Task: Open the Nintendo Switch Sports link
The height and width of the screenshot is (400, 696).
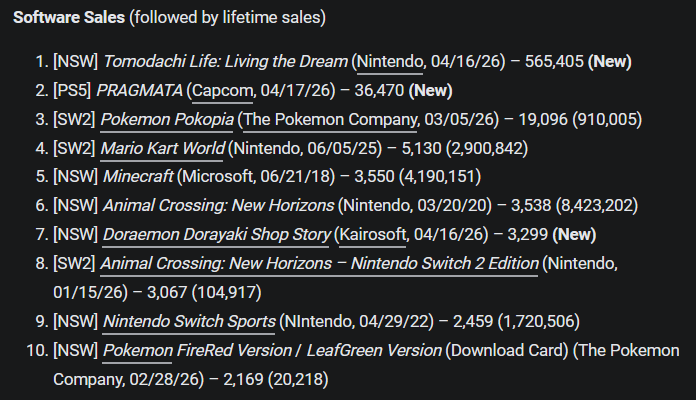Action: [189, 322]
